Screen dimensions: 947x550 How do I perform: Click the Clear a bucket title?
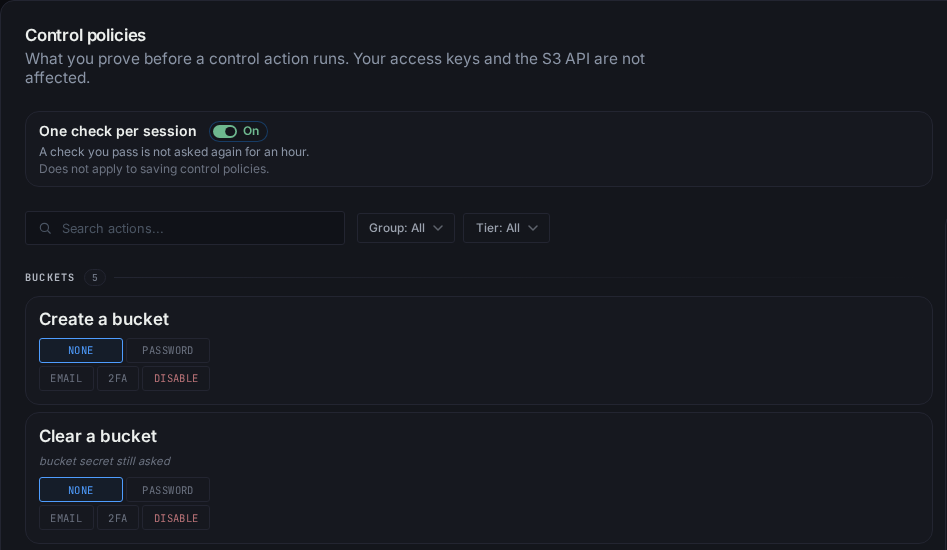point(98,436)
